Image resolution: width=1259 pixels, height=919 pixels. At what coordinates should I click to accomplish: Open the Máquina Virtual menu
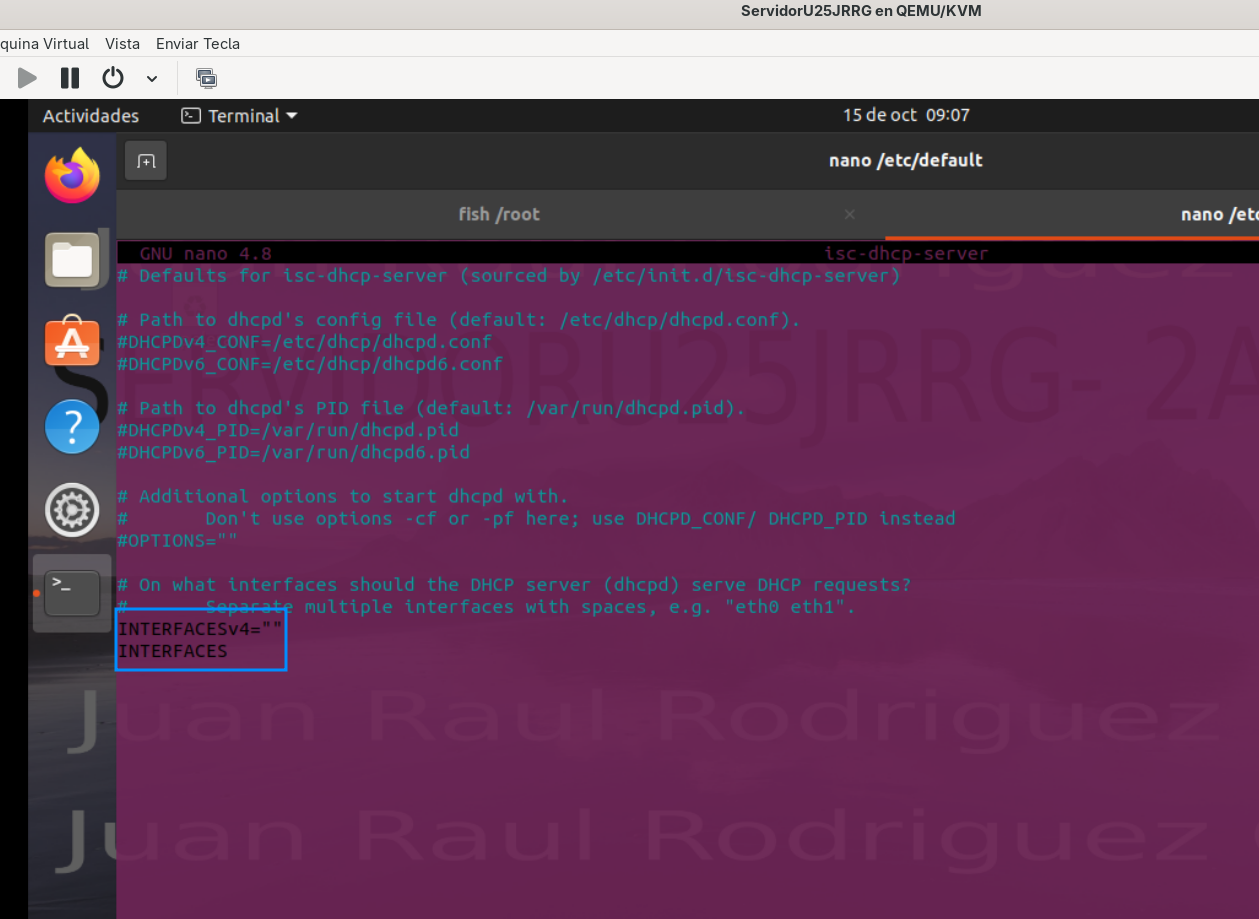[43, 44]
